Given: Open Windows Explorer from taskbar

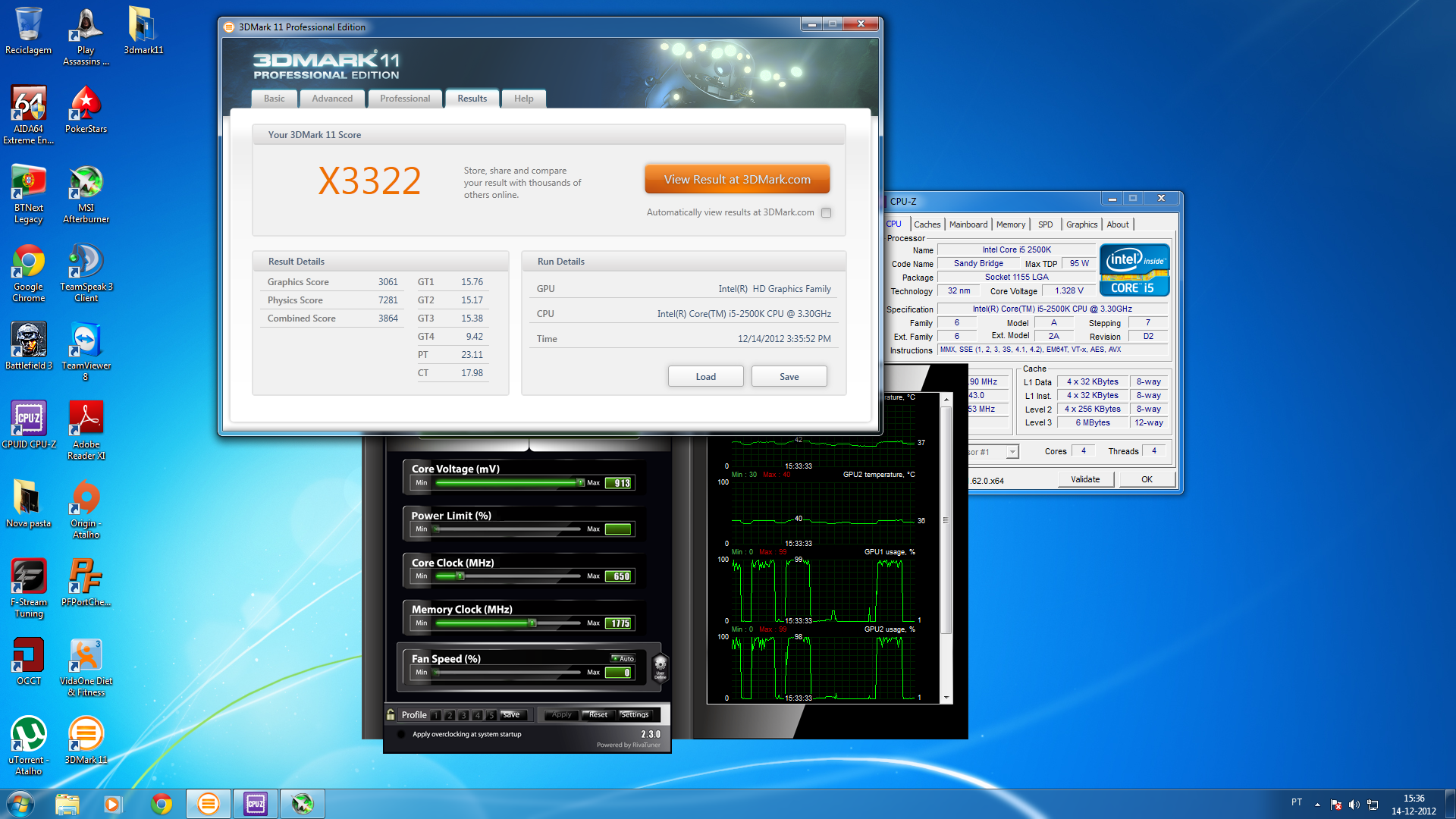Looking at the screenshot, I should (67, 804).
